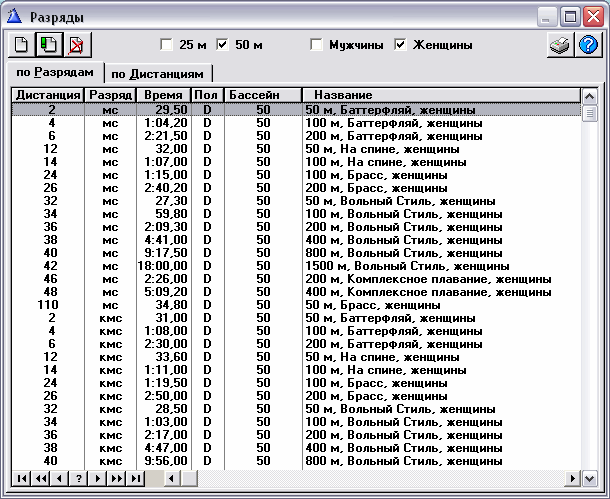Viewport: 610px width, 499px height.
Task: Untick the Женщины checkbox
Action: 401,45
